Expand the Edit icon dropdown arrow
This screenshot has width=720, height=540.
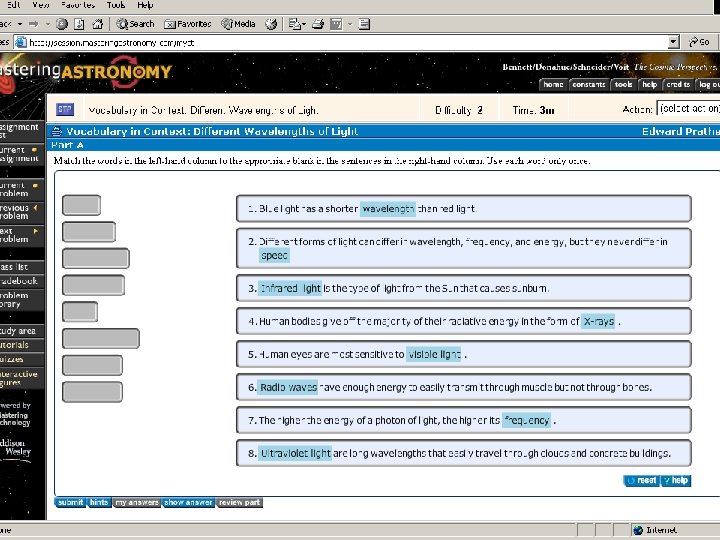click(x=349, y=24)
